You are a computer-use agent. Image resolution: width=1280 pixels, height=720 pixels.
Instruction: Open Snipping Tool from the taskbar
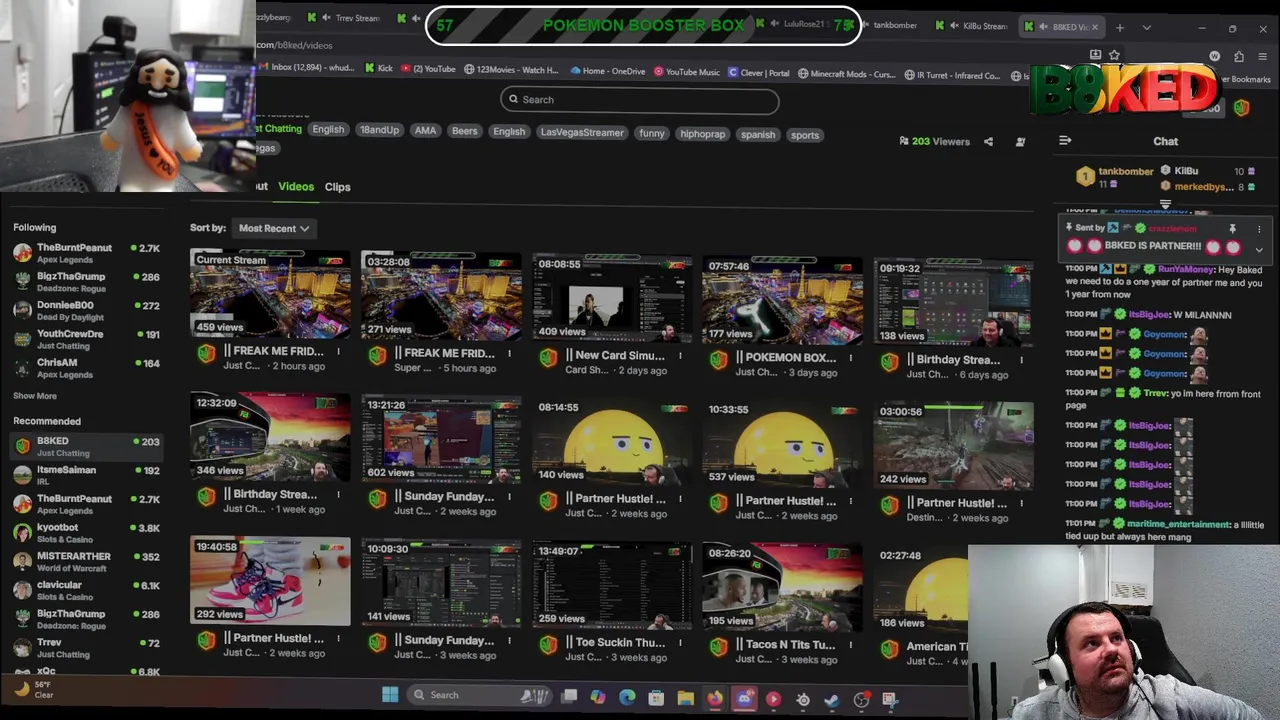coord(890,700)
